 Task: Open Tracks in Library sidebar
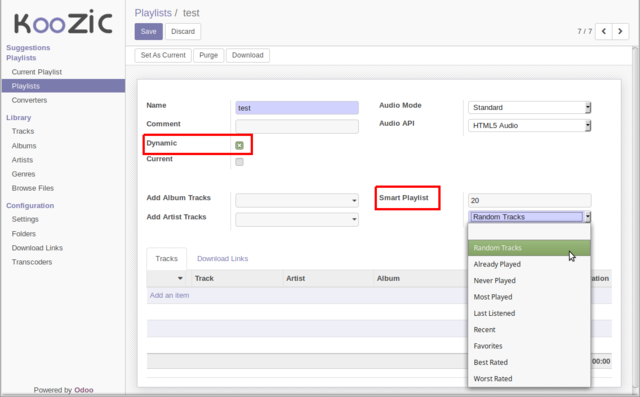(x=23, y=131)
